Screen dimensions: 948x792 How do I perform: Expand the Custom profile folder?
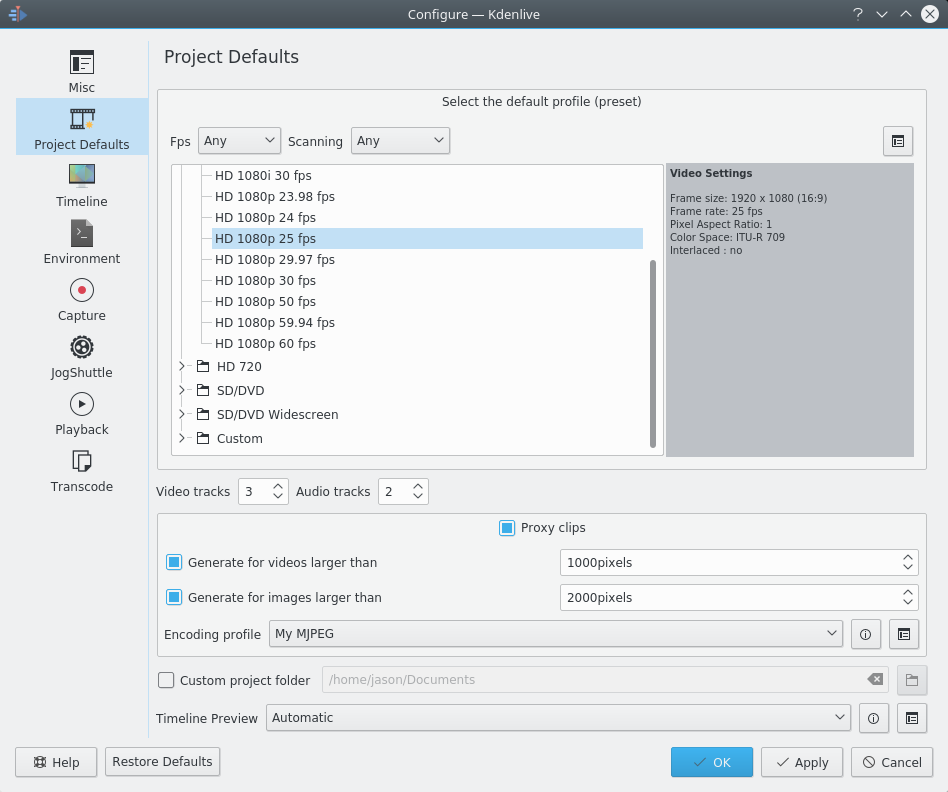click(x=182, y=438)
